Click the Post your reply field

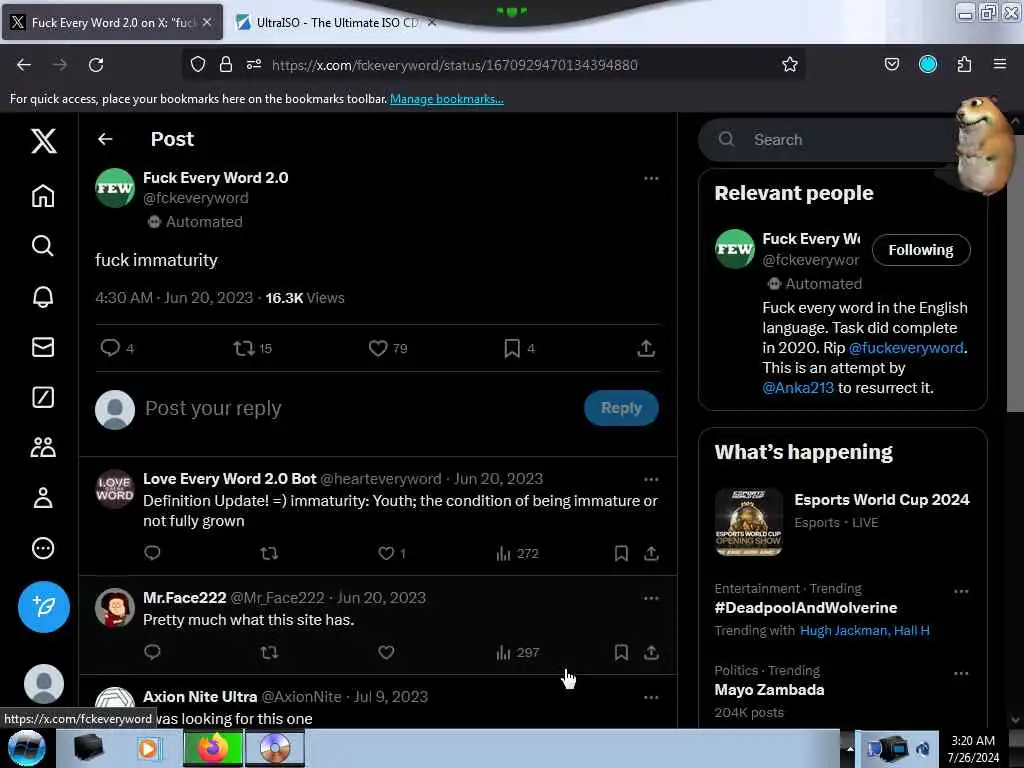pyautogui.click(x=359, y=408)
